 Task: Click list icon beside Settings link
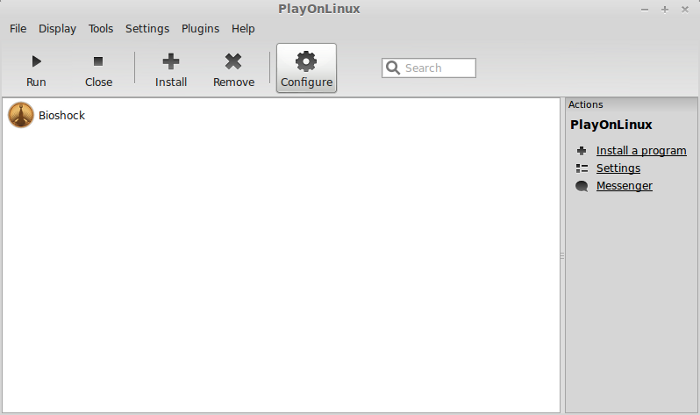click(582, 168)
